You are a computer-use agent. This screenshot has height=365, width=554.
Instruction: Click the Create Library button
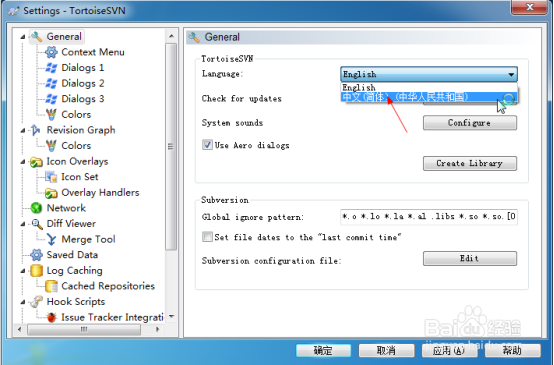(470, 163)
